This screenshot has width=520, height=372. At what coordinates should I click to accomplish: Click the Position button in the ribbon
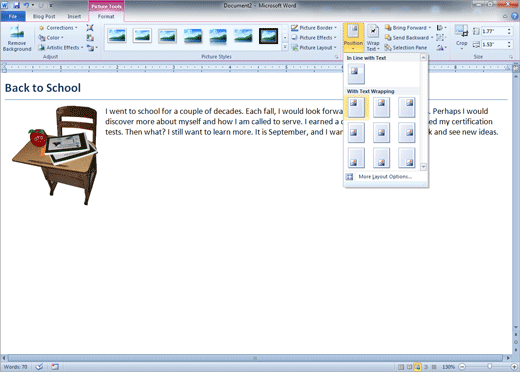353,38
